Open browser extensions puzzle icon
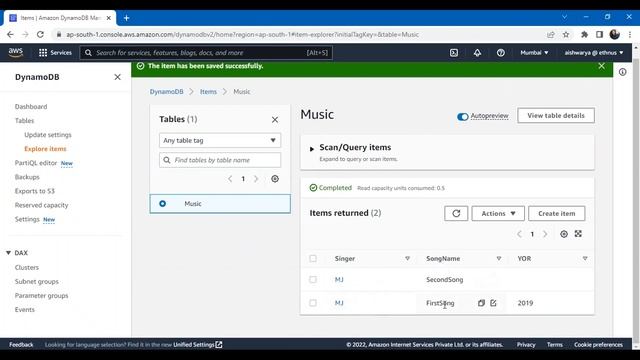The height and width of the screenshot is (360, 640). 584,35
